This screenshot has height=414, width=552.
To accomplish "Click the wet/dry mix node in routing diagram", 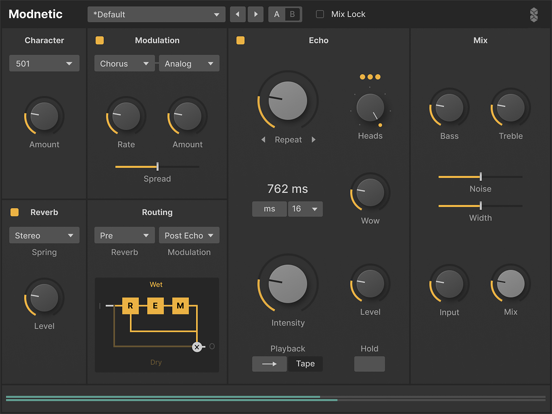I will click(x=197, y=347).
